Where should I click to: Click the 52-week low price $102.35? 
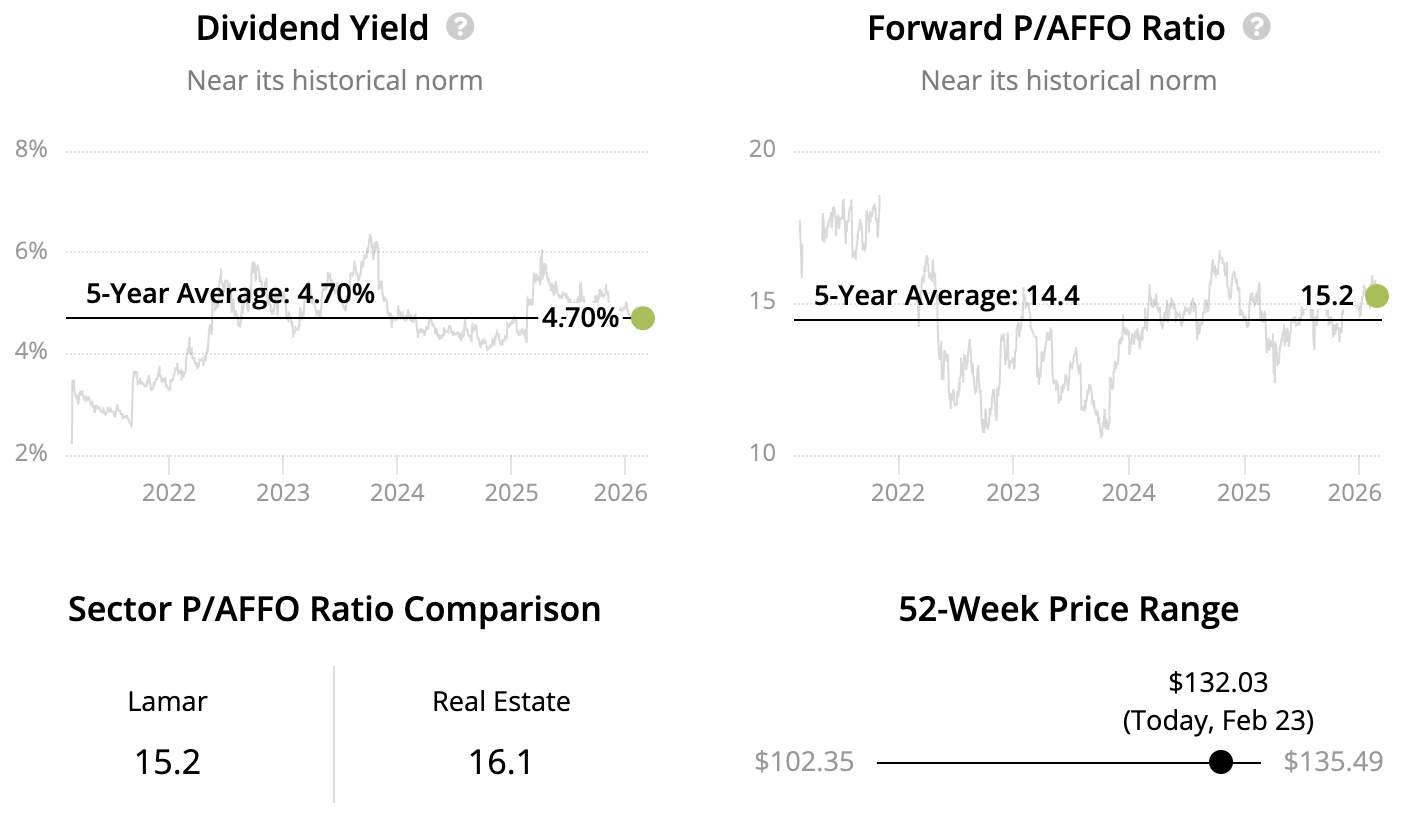point(805,762)
